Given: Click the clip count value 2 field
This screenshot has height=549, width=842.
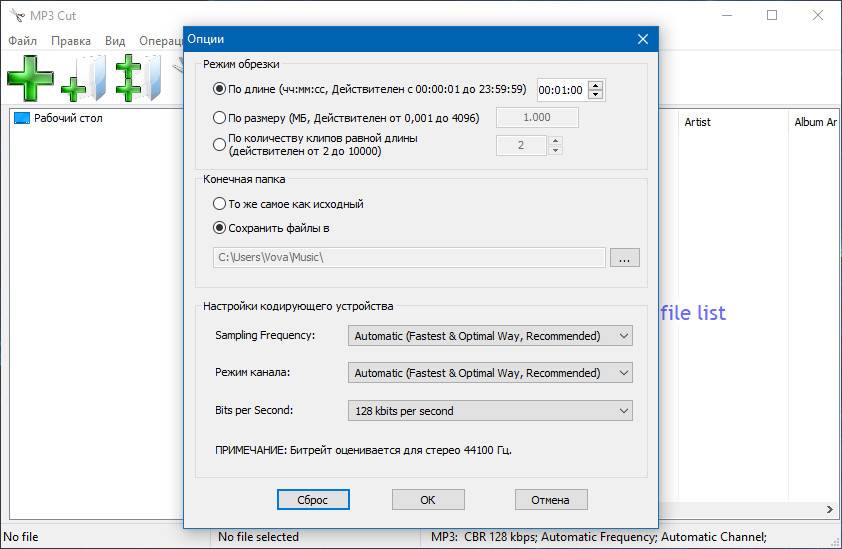Looking at the screenshot, I should [521, 145].
